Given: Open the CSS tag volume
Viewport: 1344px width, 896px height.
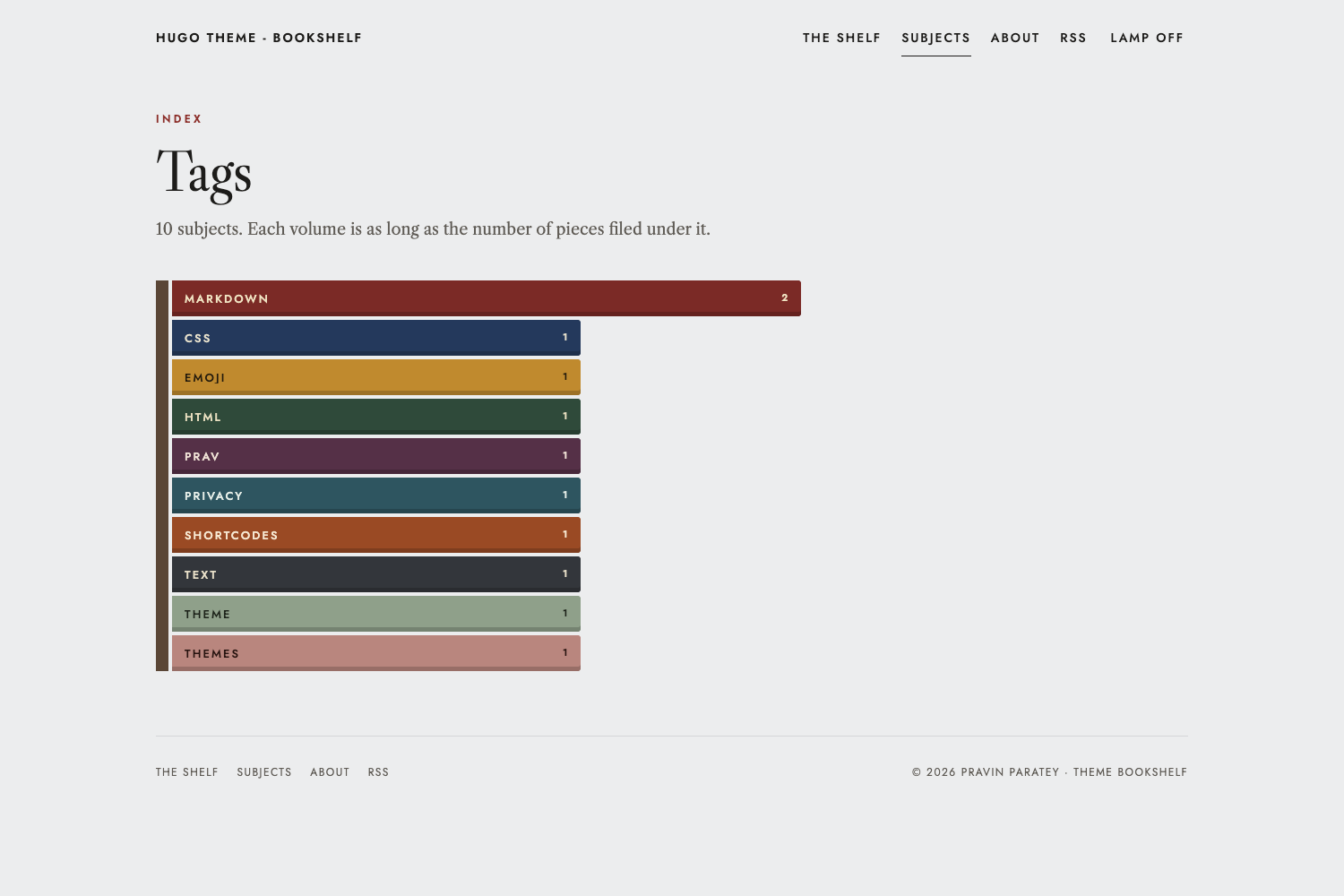Looking at the screenshot, I should tap(376, 338).
